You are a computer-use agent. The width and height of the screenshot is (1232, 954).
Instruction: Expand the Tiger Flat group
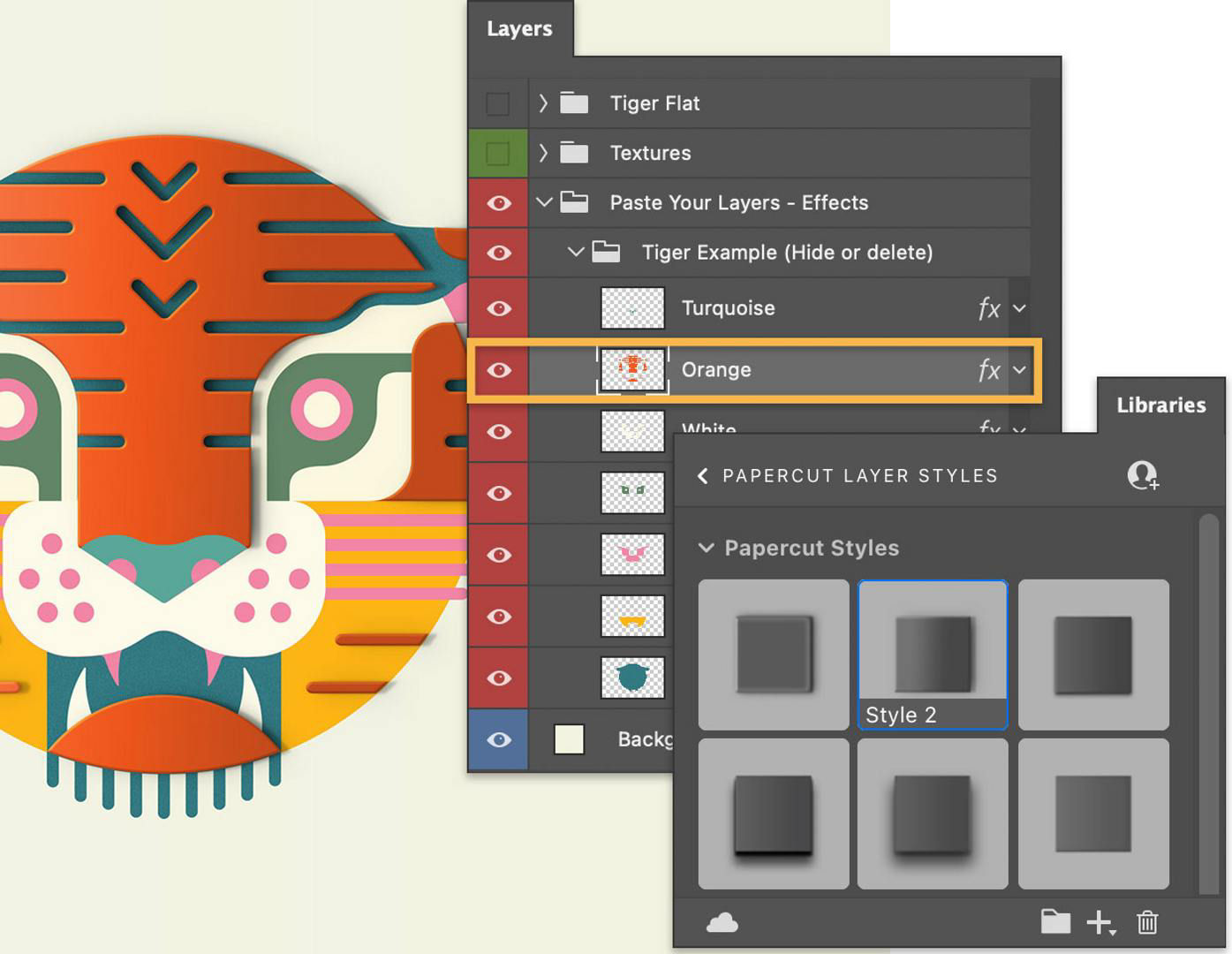point(541,103)
